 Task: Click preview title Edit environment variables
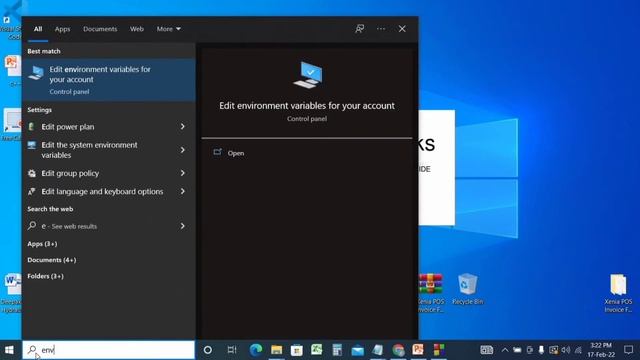[x=307, y=106]
